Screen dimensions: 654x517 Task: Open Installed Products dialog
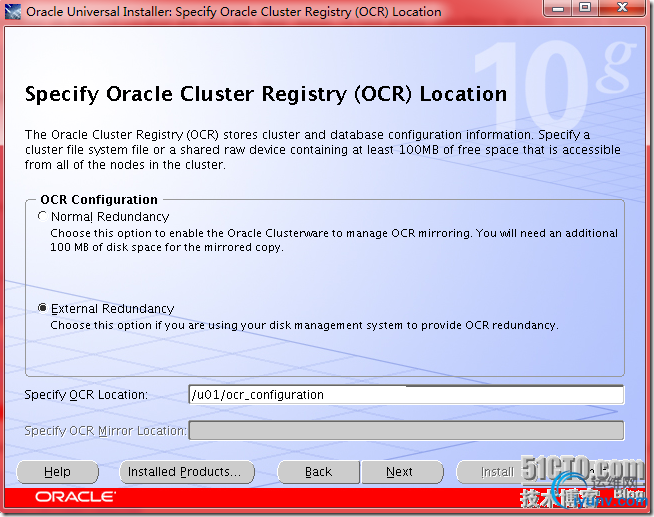[x=187, y=472]
